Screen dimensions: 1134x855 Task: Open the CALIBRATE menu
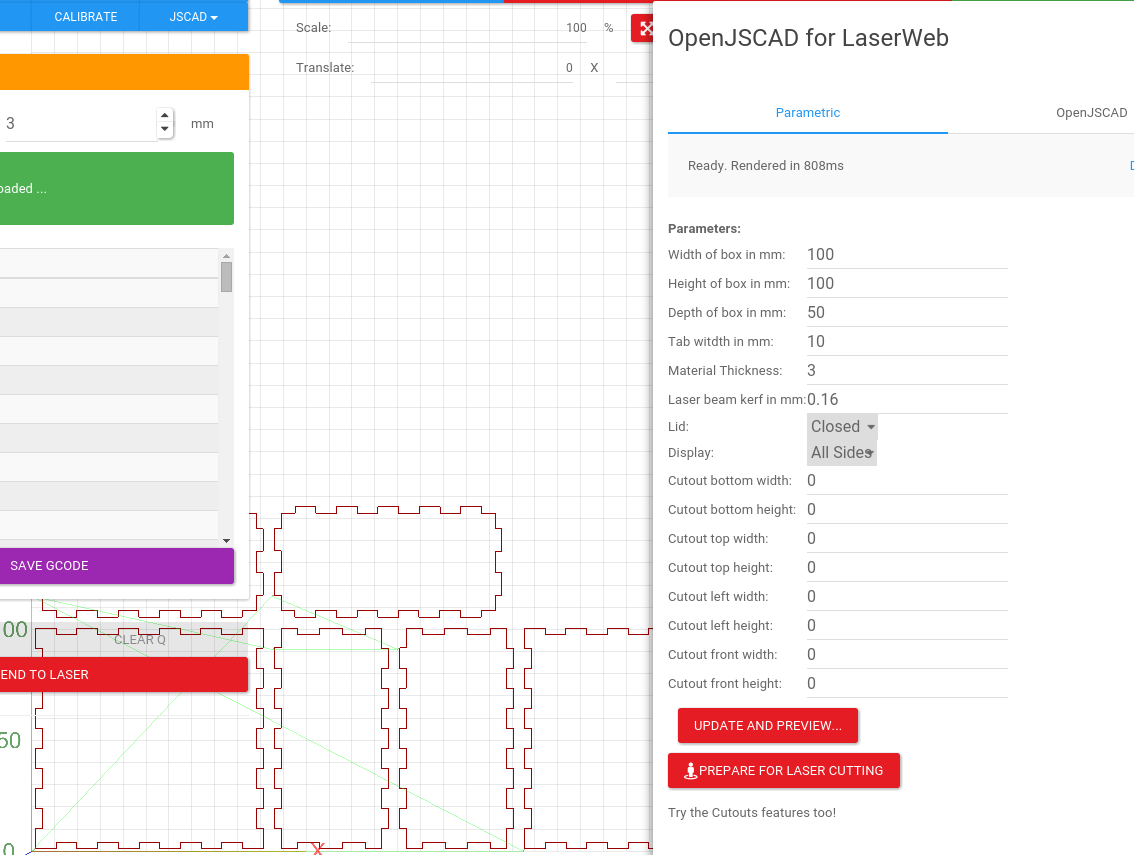click(x=85, y=17)
